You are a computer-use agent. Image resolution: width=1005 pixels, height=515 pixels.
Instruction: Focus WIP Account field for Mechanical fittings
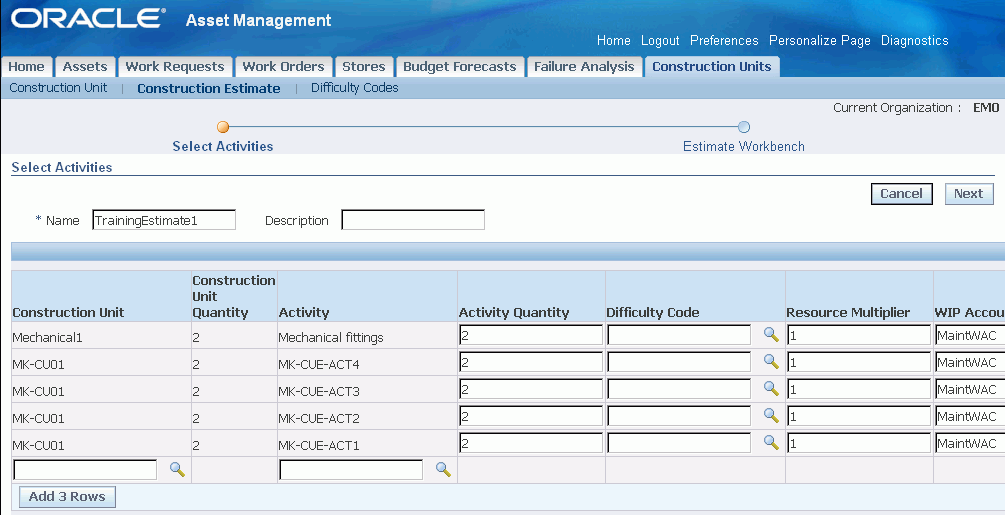coord(970,335)
